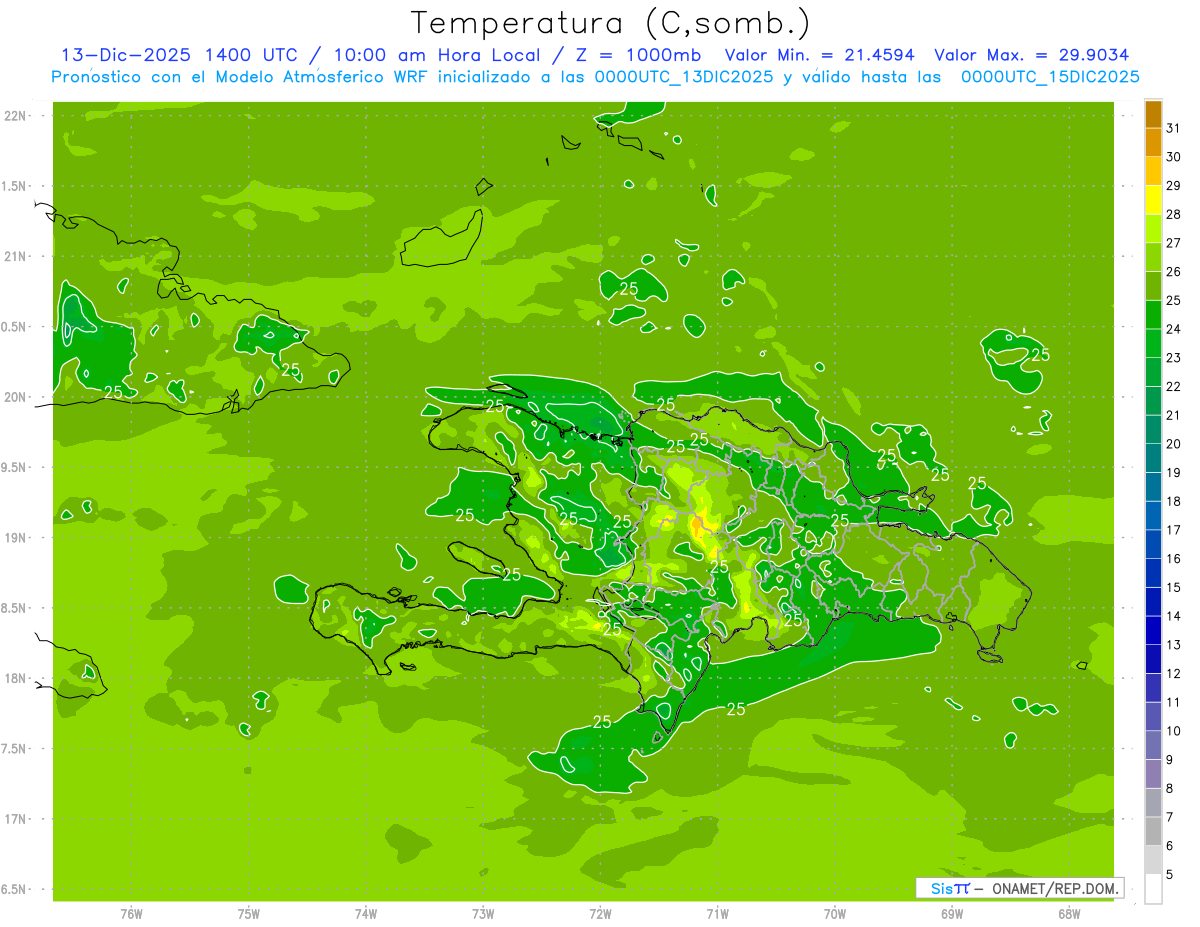This screenshot has width=1200, height=927.
Task: Click the '70W' longitude axis label
Action: coord(835,914)
